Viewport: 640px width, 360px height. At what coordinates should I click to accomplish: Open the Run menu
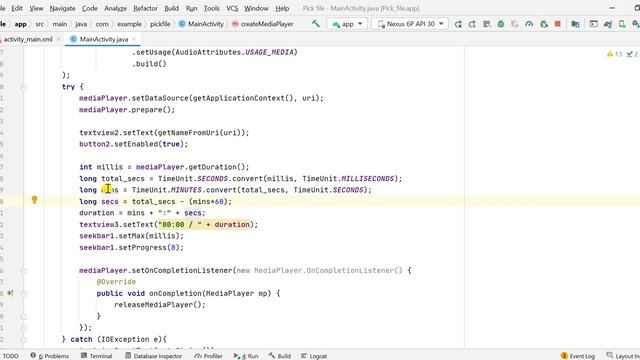tap(191, 8)
